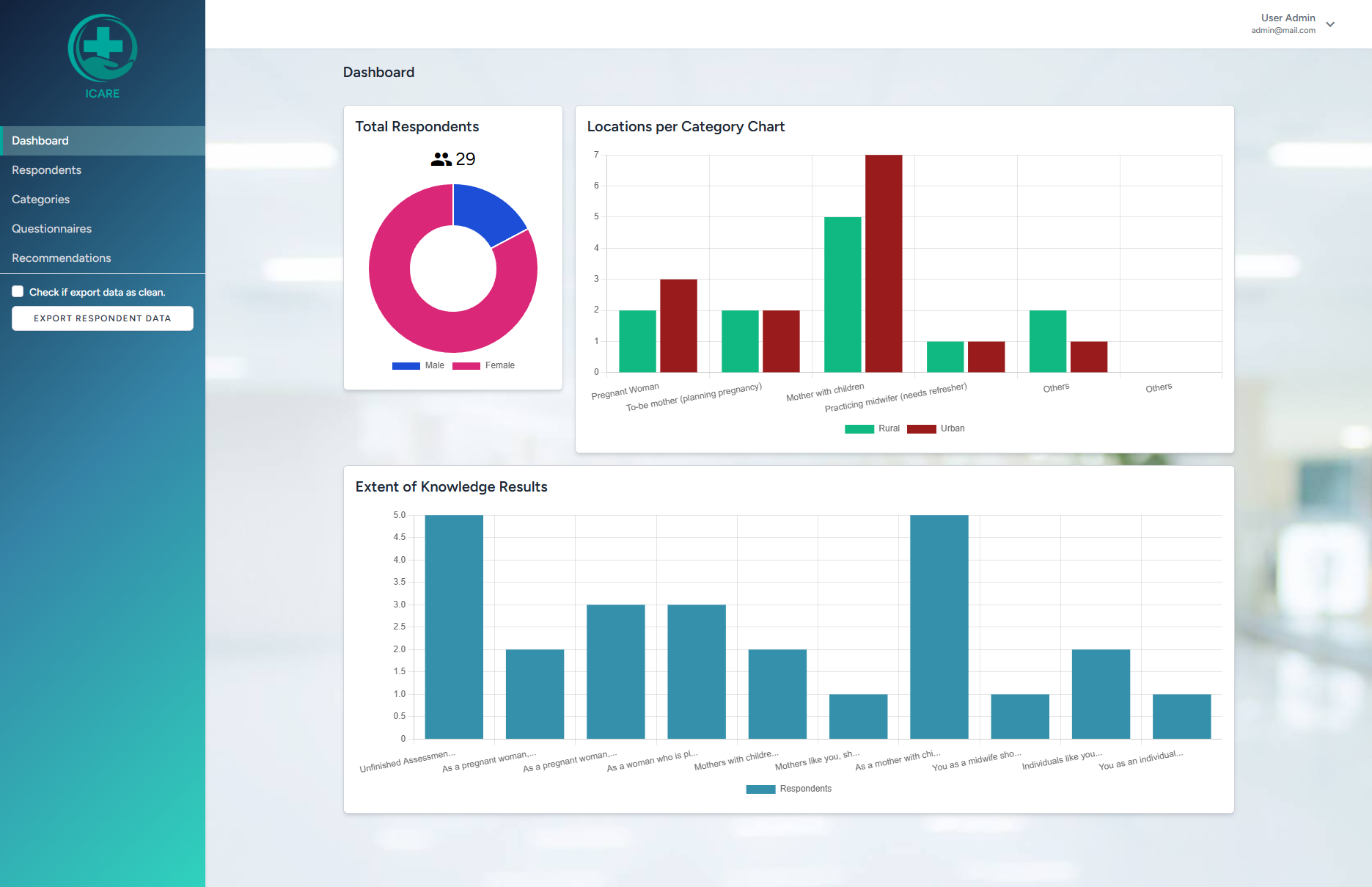Viewport: 1372px width, 887px height.
Task: Click the pink Female donut segment
Action: (411, 308)
